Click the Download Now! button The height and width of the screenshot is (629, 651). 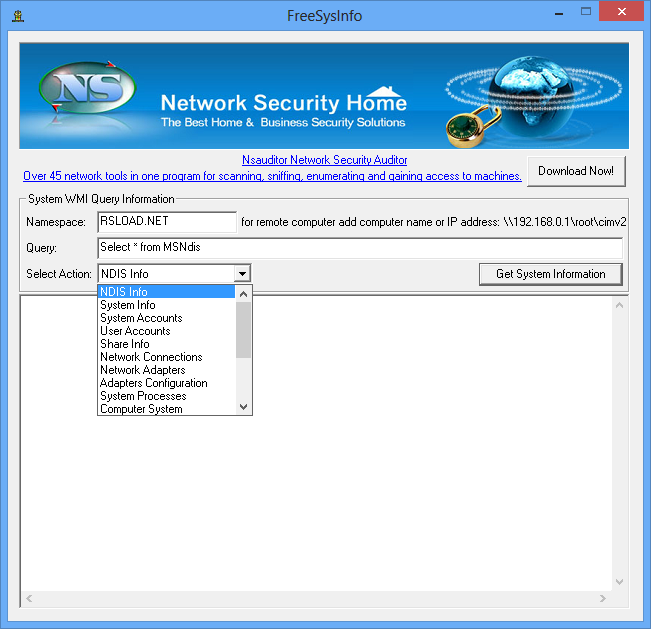tap(576, 171)
